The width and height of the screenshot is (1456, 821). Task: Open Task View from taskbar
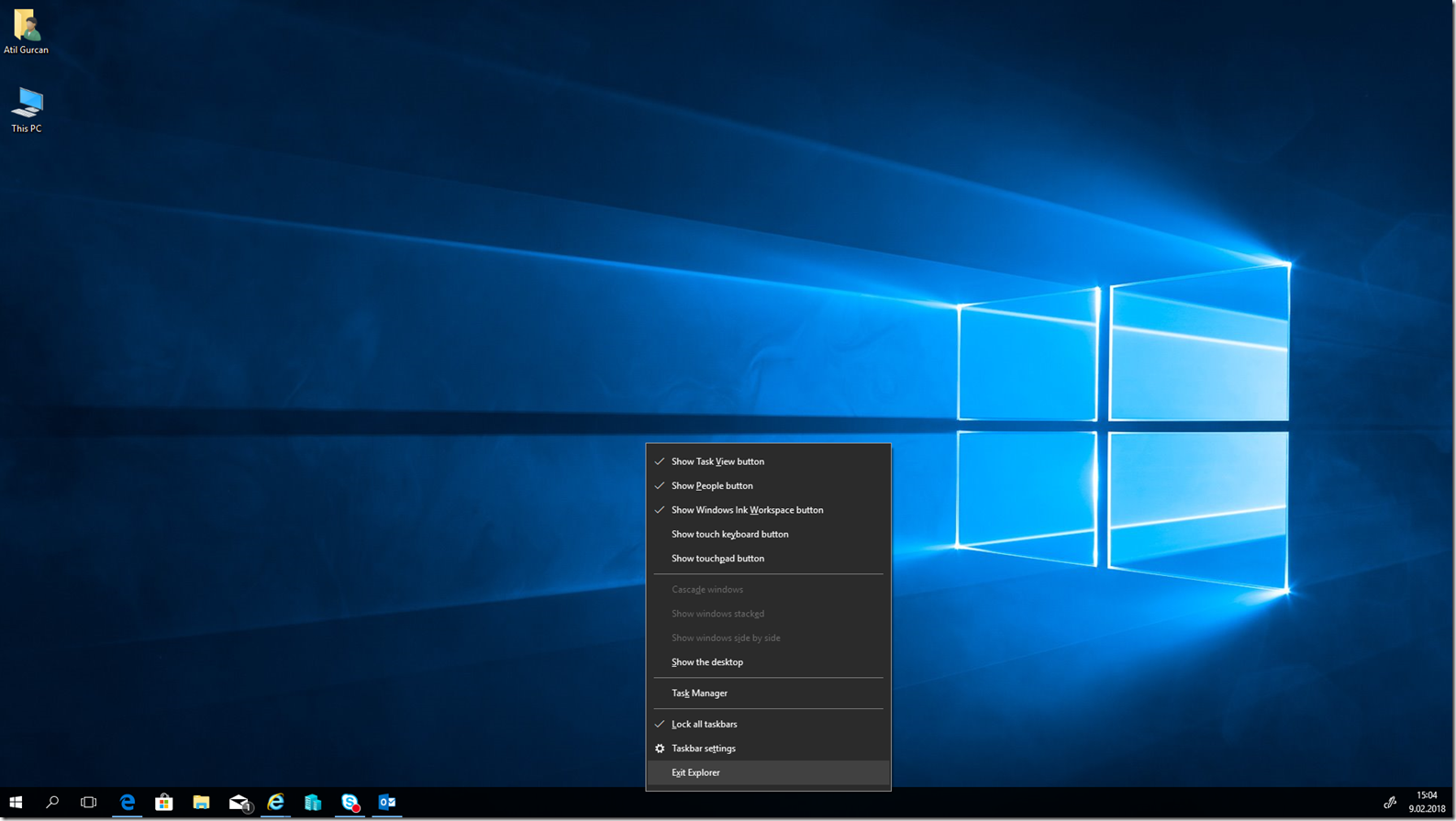click(89, 803)
